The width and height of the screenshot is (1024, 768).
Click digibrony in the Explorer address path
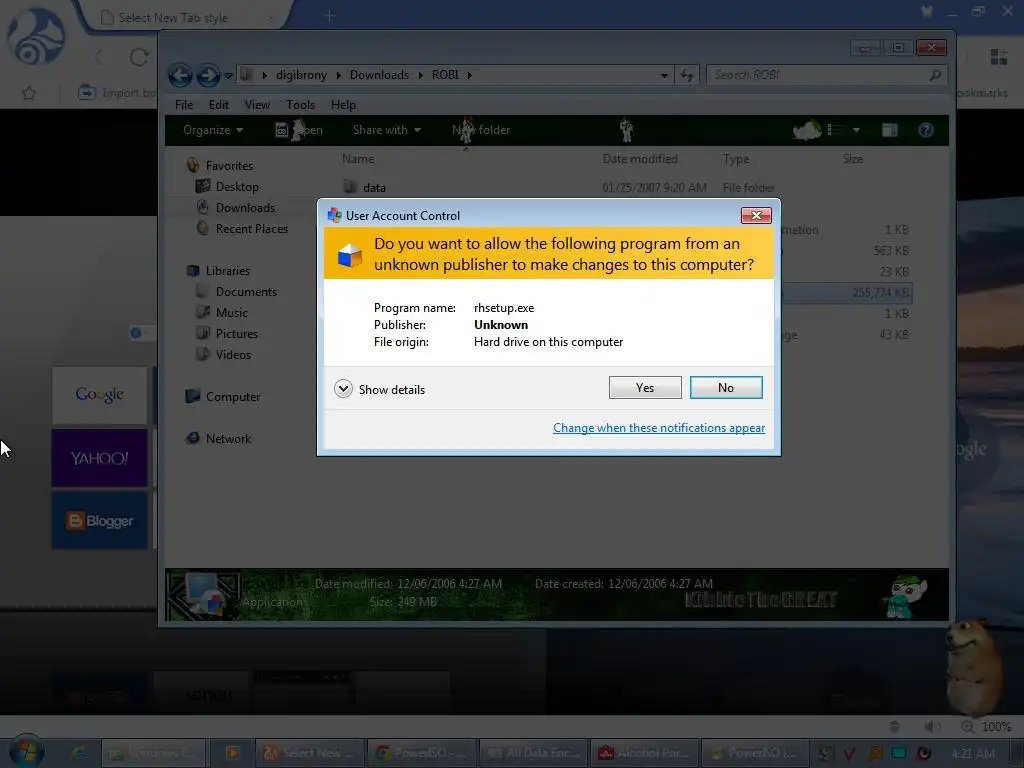point(301,75)
